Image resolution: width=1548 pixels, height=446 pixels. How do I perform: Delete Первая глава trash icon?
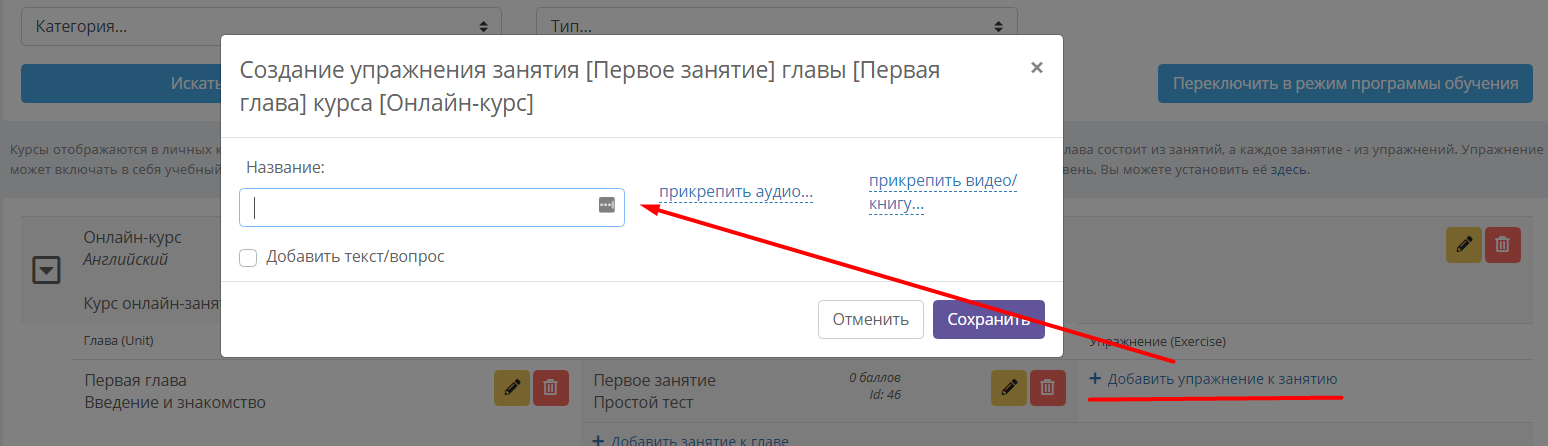click(x=550, y=387)
